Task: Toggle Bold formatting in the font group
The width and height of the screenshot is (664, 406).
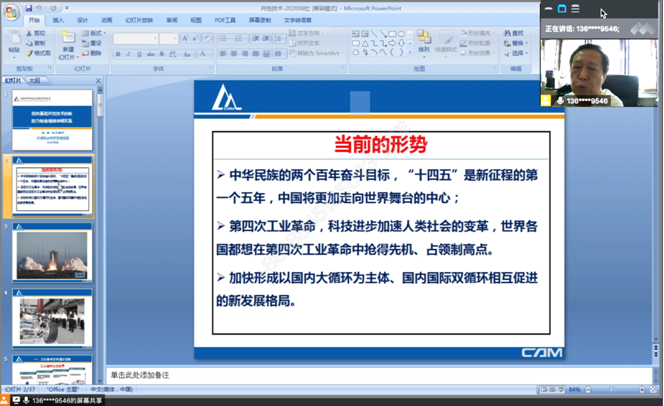Action: [118, 53]
